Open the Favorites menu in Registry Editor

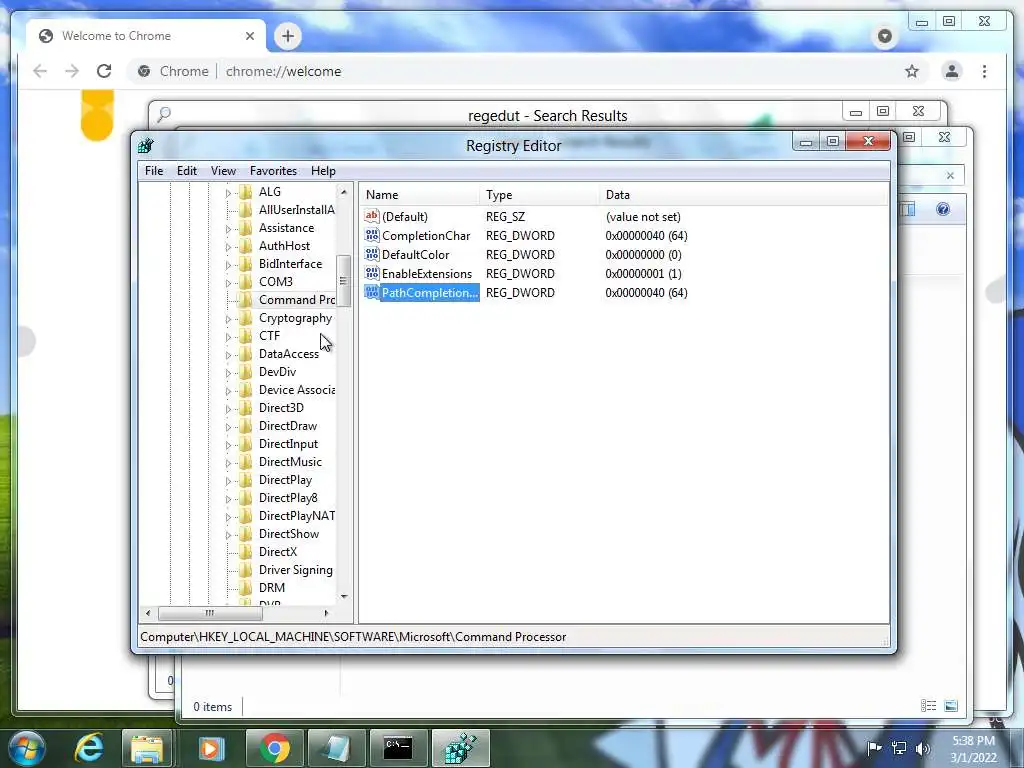274,170
